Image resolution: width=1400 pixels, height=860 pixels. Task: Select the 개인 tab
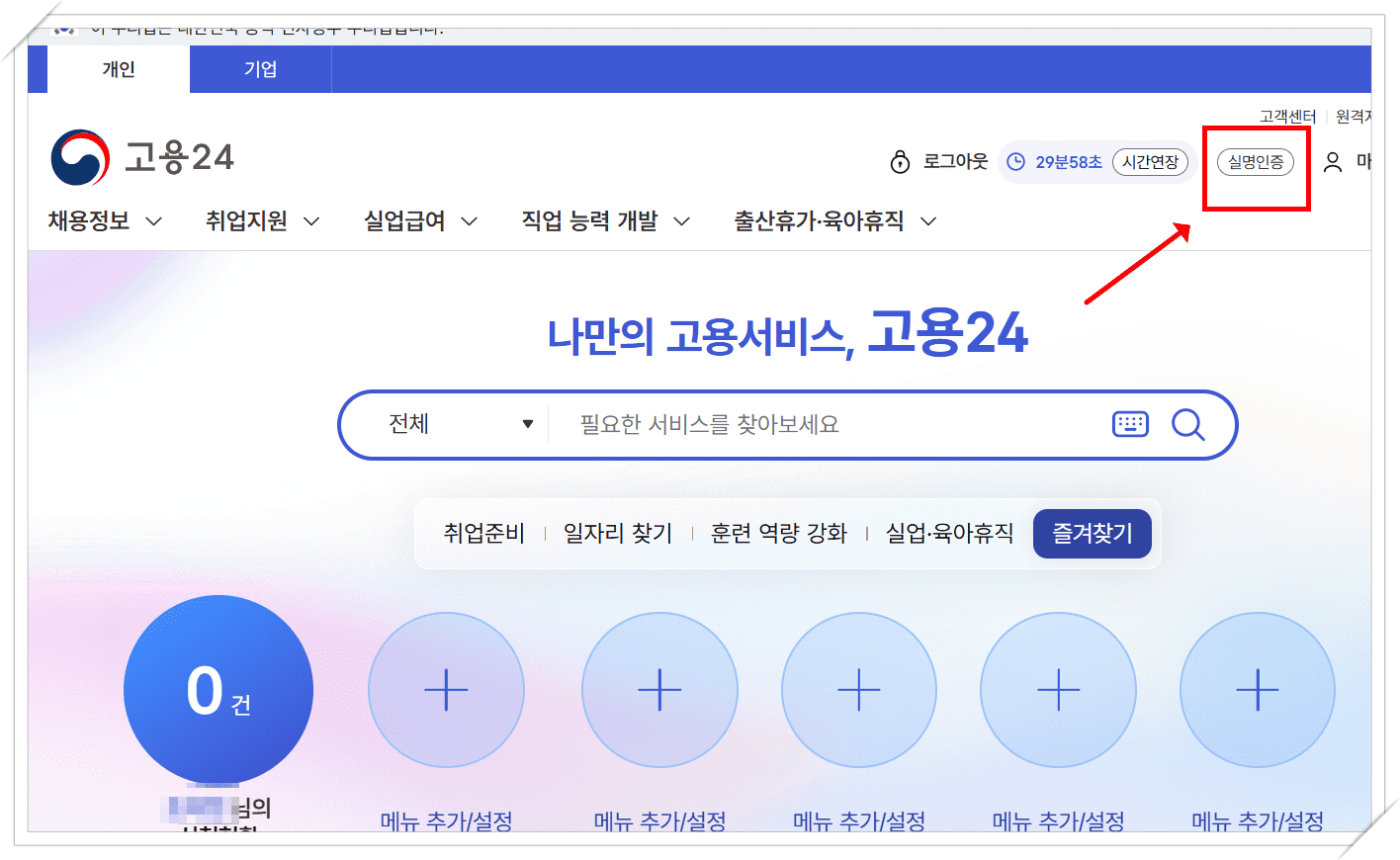tap(118, 68)
